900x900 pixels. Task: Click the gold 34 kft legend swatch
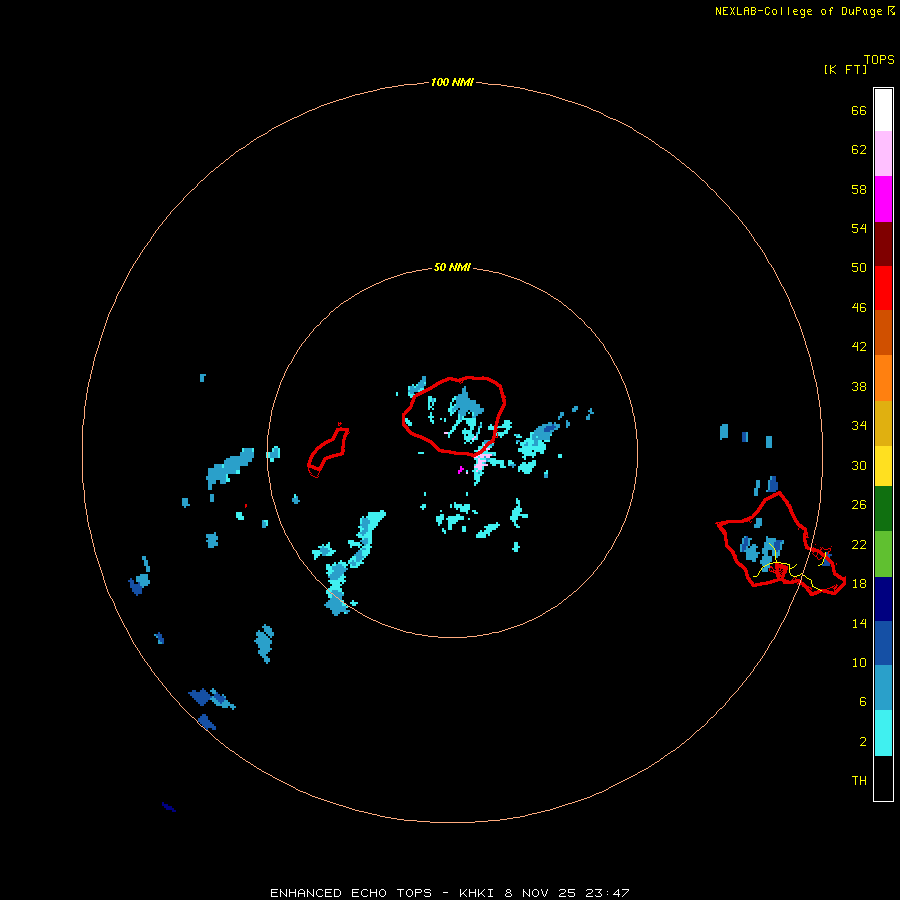pos(883,423)
